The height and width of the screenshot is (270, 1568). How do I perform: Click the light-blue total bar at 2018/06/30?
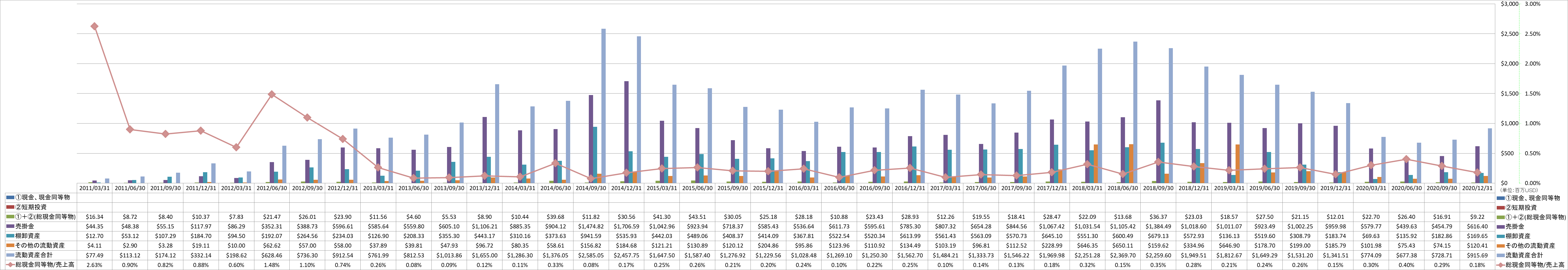click(x=1135, y=112)
